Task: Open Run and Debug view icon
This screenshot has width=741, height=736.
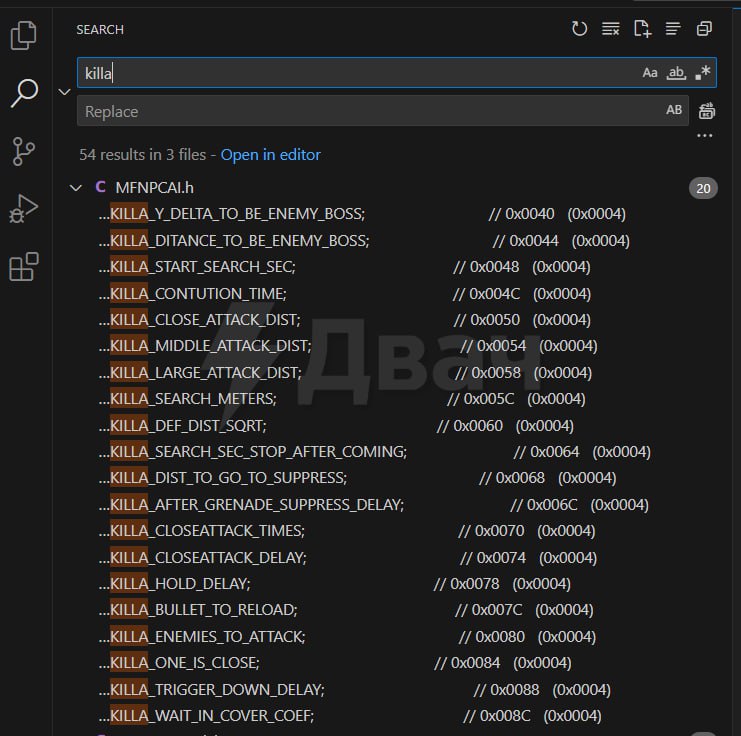Action: click(x=23, y=209)
